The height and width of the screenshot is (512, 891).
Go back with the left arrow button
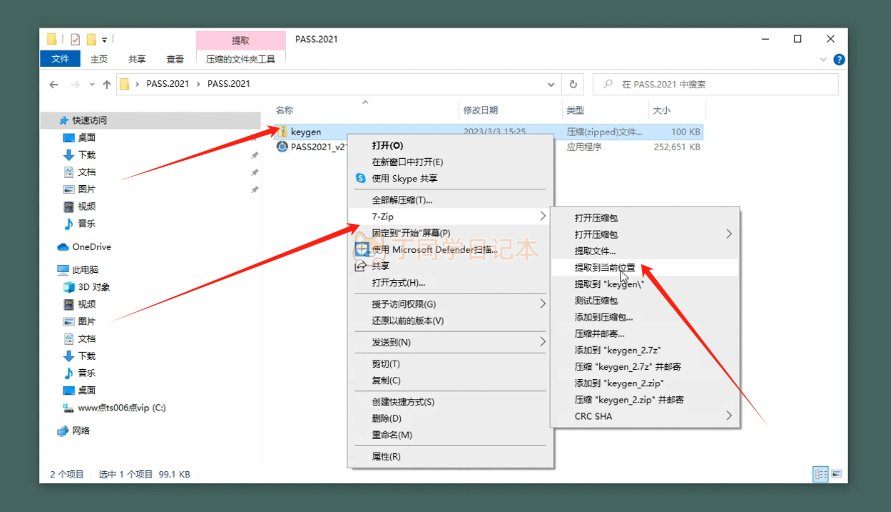pyautogui.click(x=54, y=84)
